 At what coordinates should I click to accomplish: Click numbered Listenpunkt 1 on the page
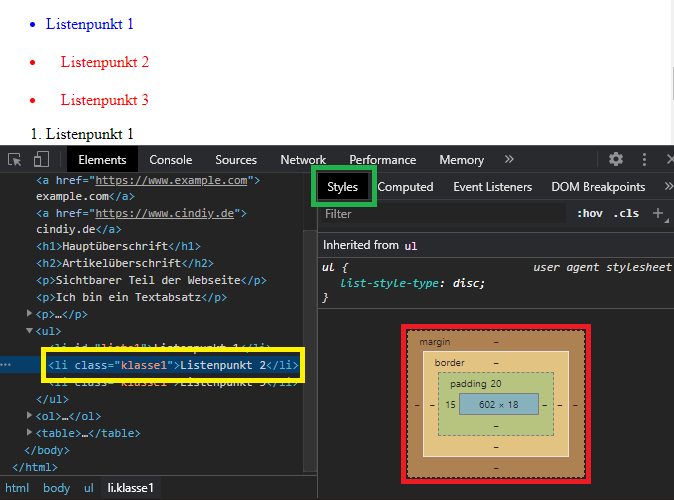(89, 134)
